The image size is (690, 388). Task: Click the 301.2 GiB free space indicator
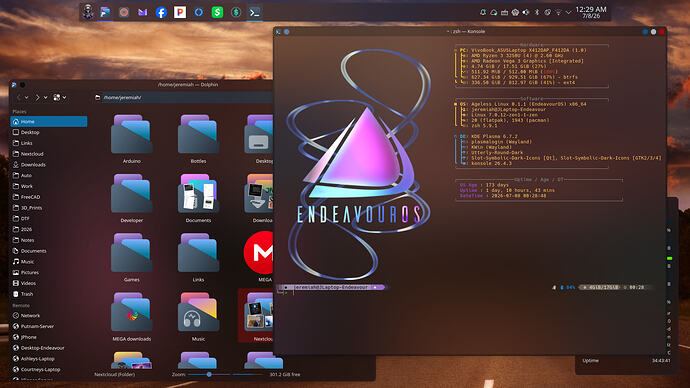pyautogui.click(x=285, y=374)
